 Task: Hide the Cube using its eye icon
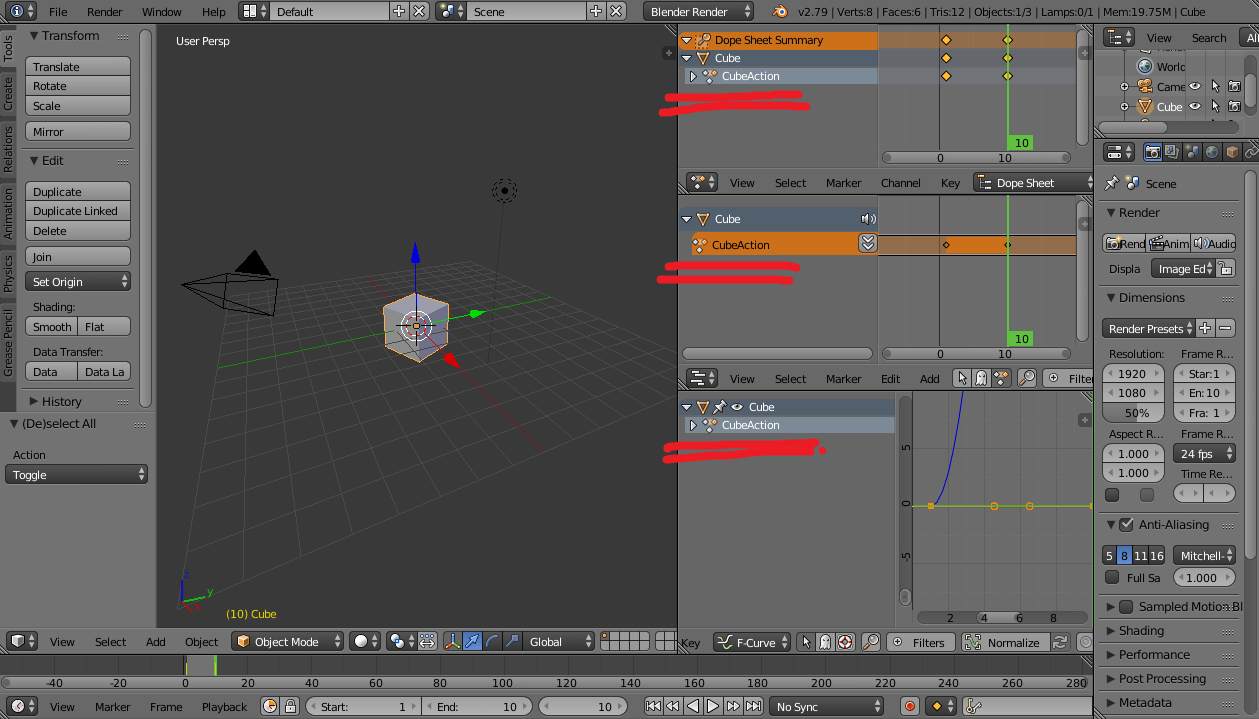(1195, 106)
